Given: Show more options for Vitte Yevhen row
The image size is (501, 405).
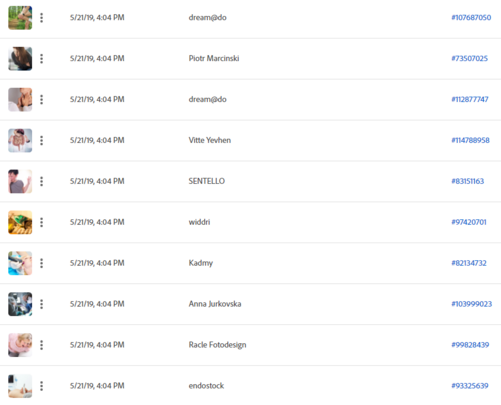Looking at the screenshot, I should pyautogui.click(x=42, y=140).
